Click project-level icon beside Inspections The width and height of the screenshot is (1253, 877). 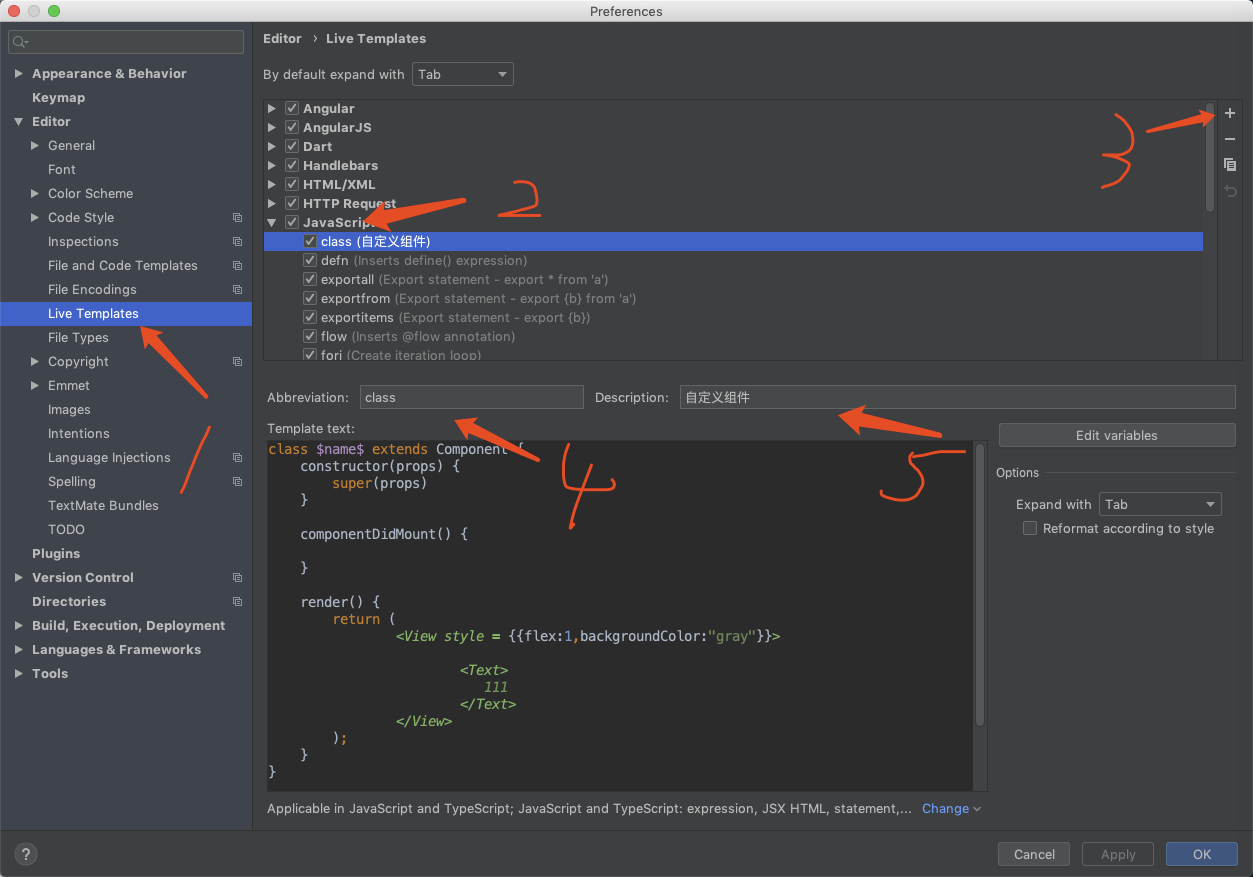(237, 241)
